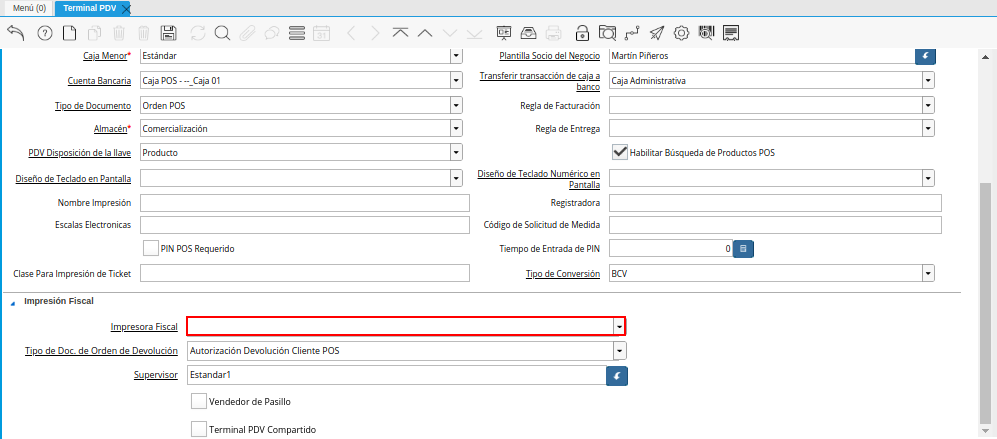Close the Terminal PDV tab

point(125,9)
